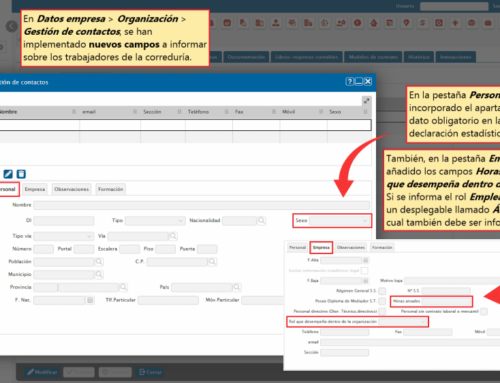Expand the Tipo dropdown
The height and width of the screenshot is (383, 500).
155,221
